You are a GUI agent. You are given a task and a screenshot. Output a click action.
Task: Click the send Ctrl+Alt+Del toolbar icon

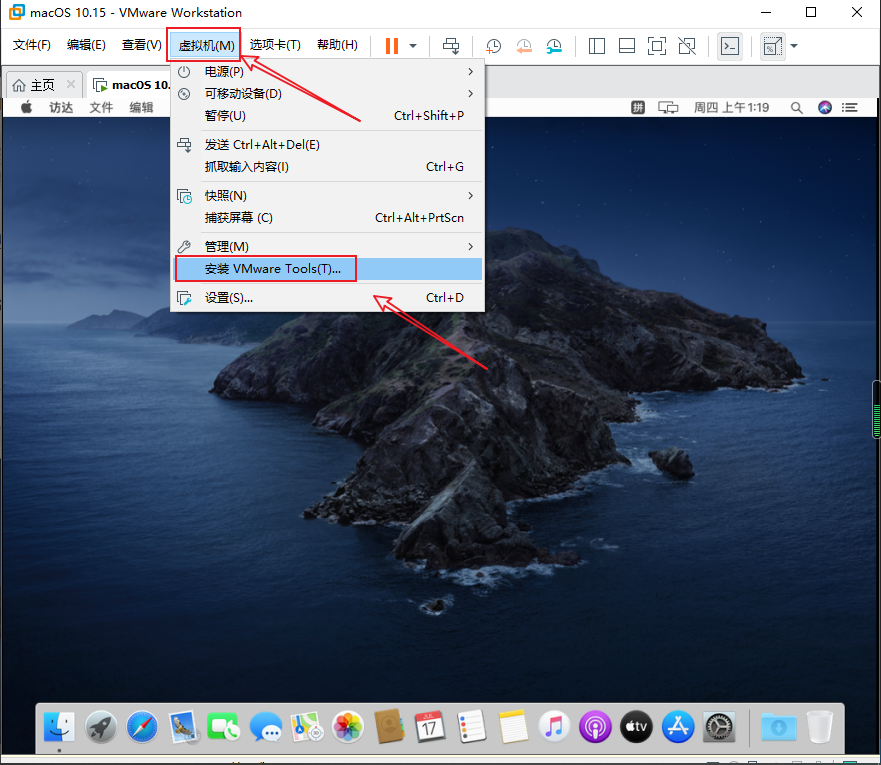click(451, 46)
